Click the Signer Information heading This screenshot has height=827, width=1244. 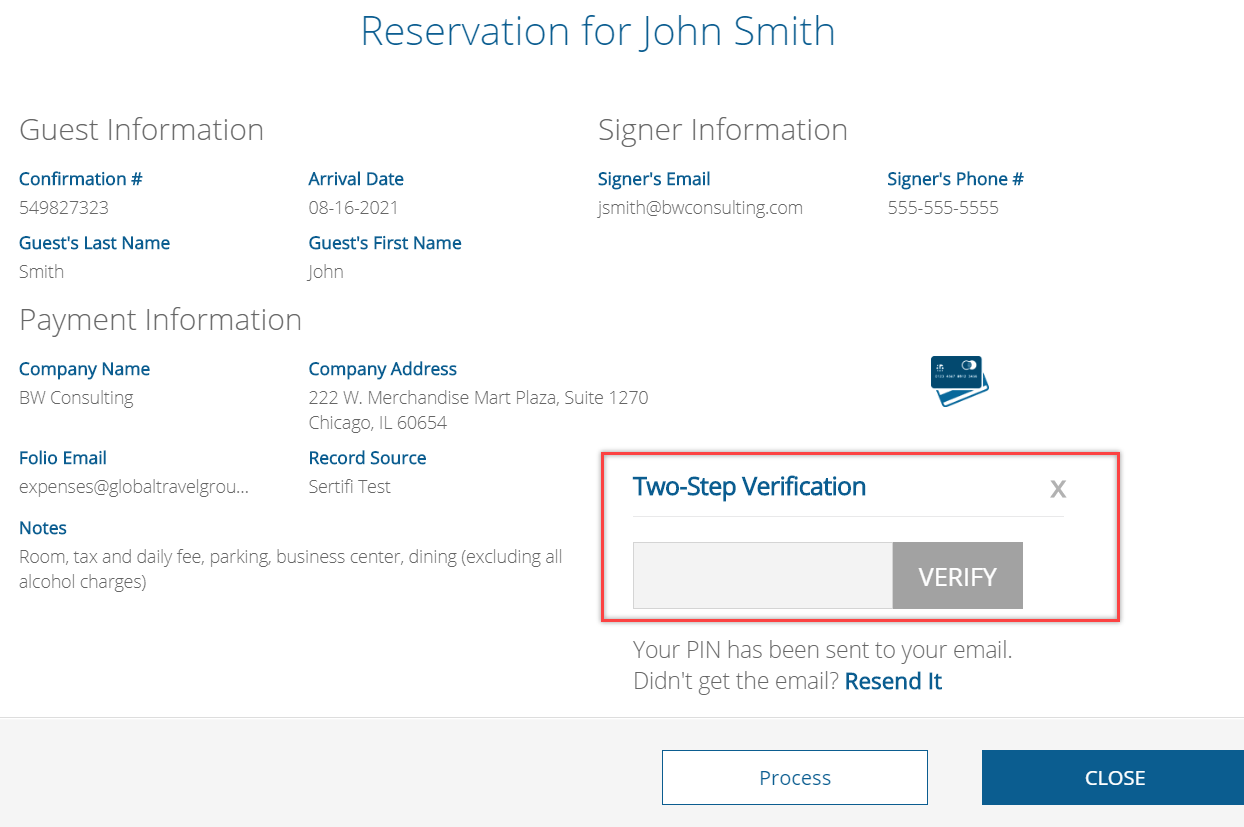[x=723, y=130]
